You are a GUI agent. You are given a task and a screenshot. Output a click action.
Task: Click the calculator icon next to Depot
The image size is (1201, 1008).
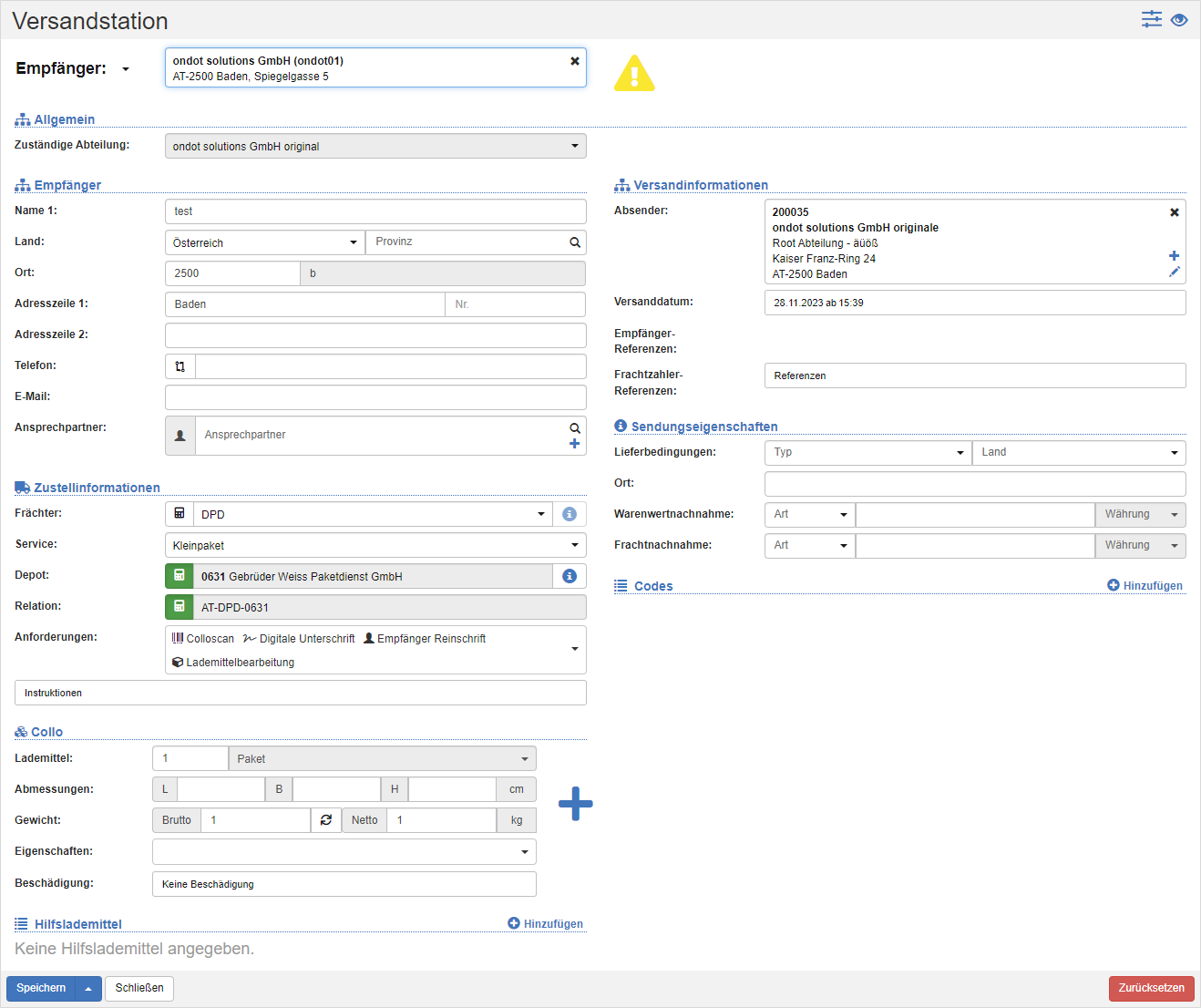tap(180, 576)
